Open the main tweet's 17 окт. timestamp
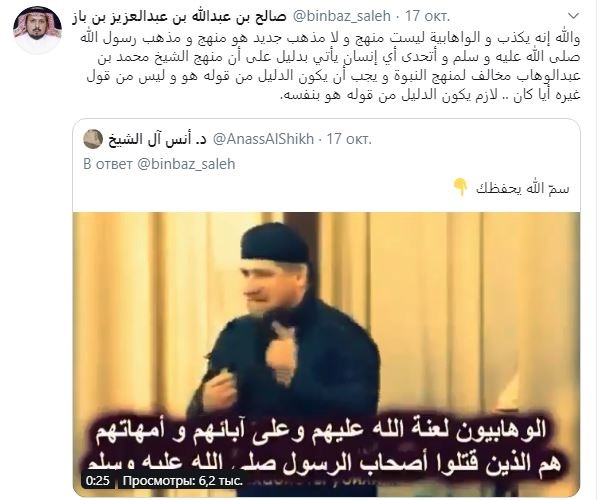The width and height of the screenshot is (598, 500). 427,16
